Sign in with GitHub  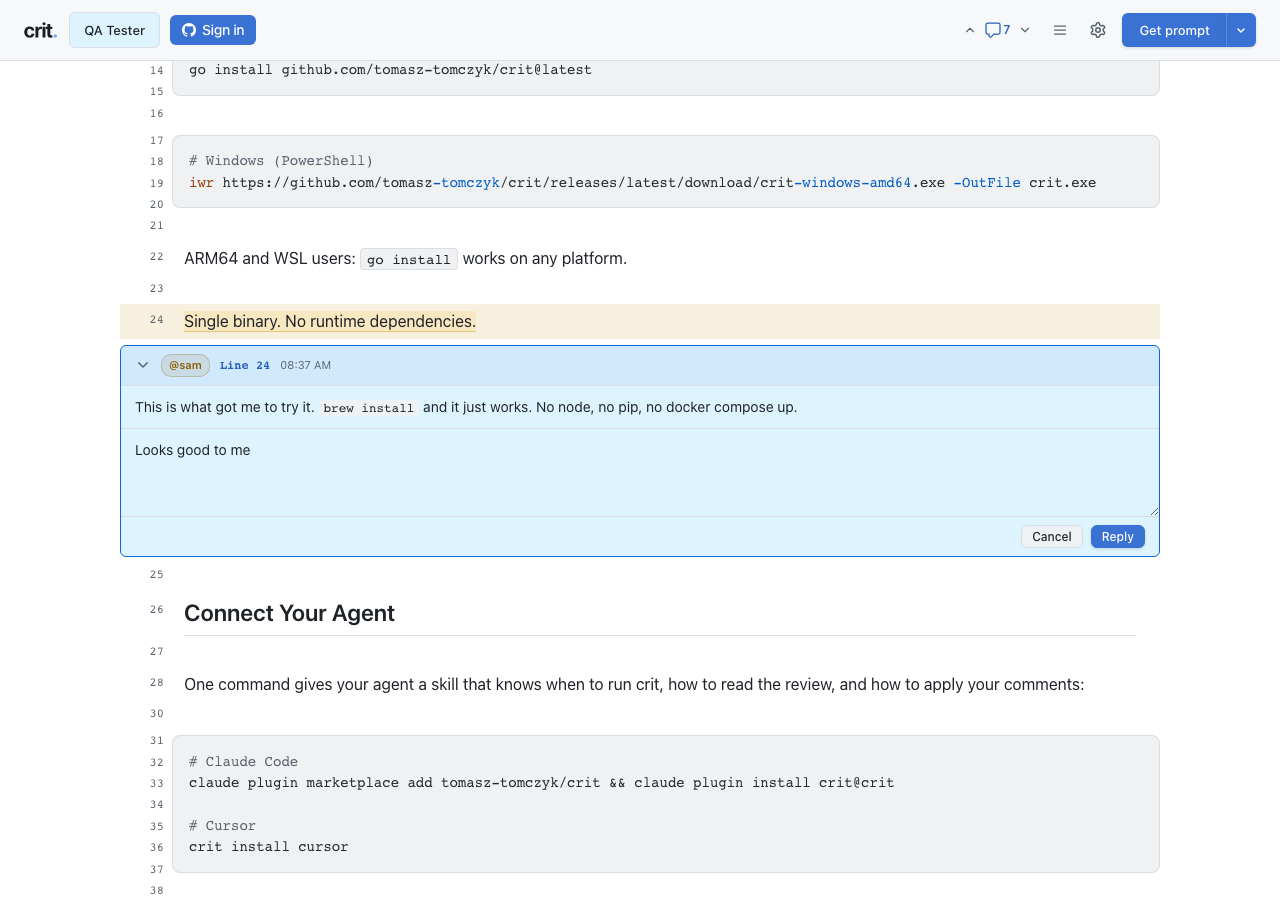[x=213, y=30]
